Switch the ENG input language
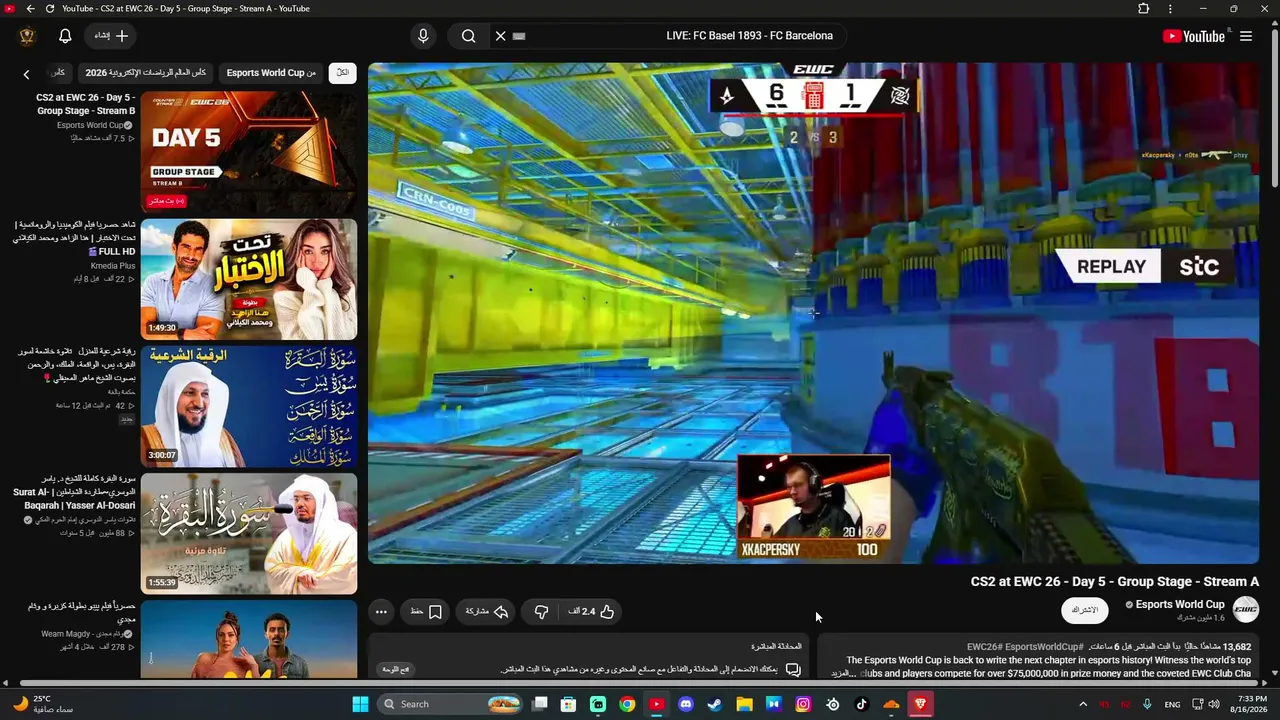Image resolution: width=1280 pixels, height=720 pixels. pyautogui.click(x=1172, y=704)
